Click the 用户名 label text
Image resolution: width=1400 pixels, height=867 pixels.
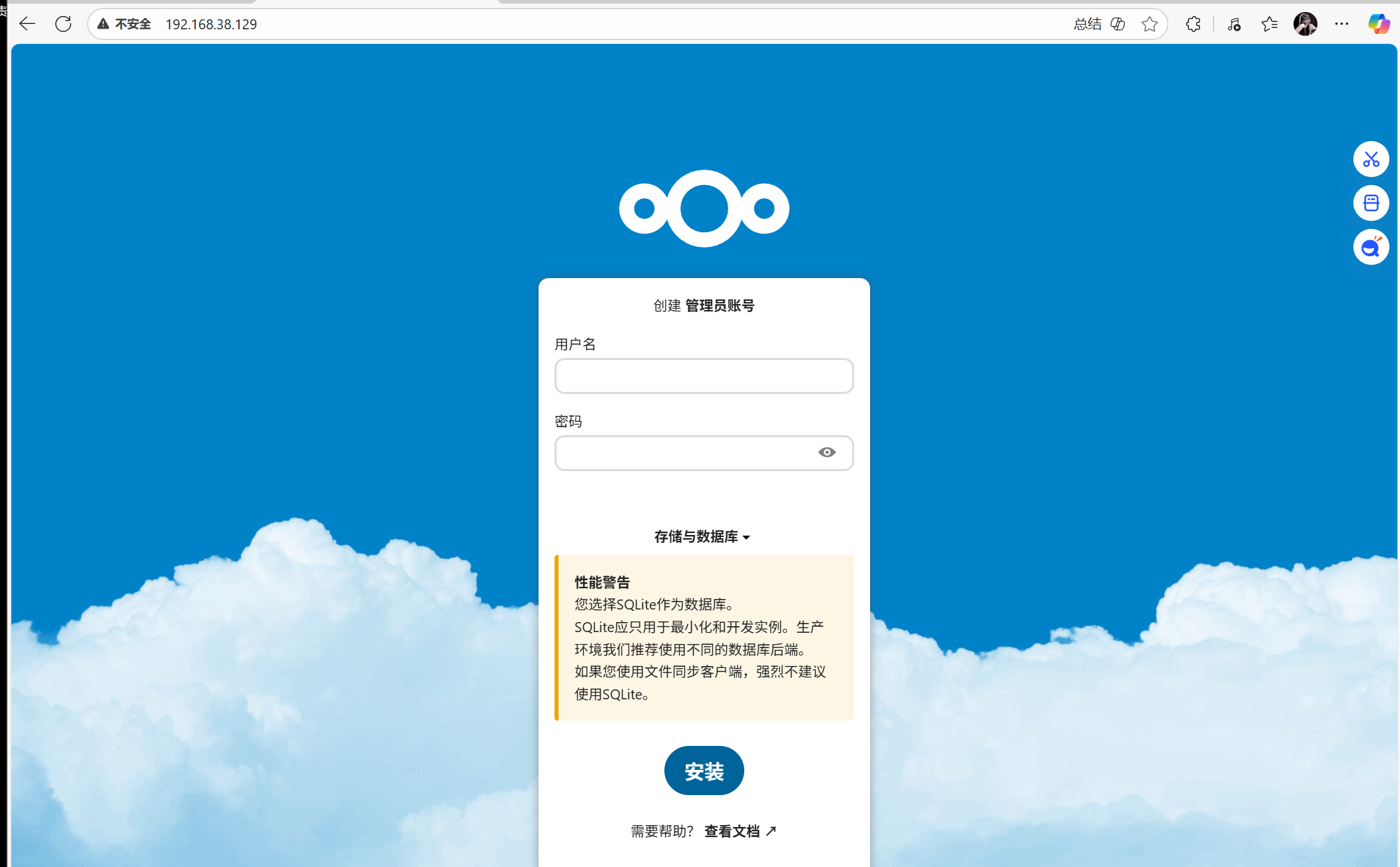point(575,344)
